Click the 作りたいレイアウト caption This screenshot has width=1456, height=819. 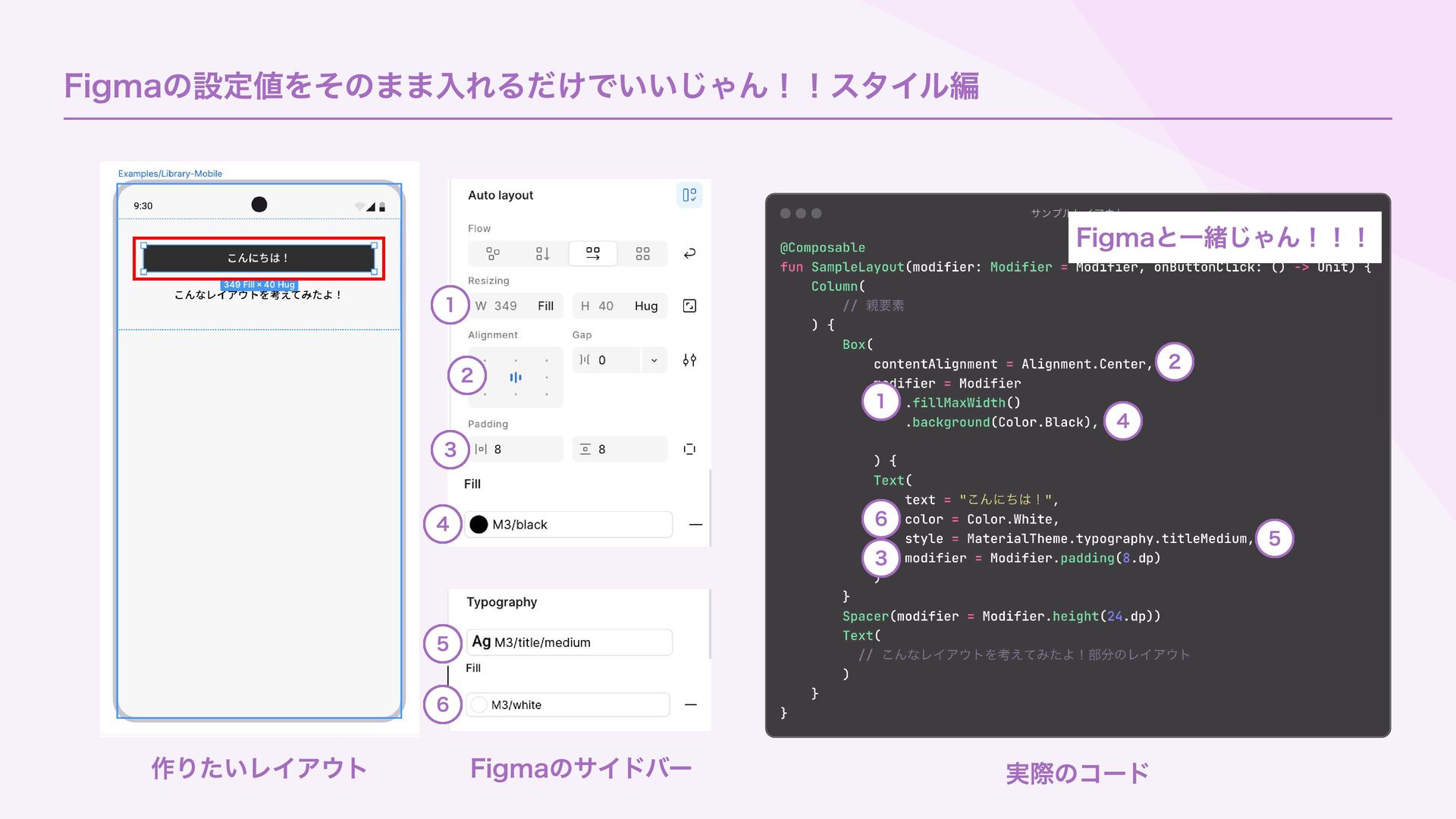click(x=259, y=768)
